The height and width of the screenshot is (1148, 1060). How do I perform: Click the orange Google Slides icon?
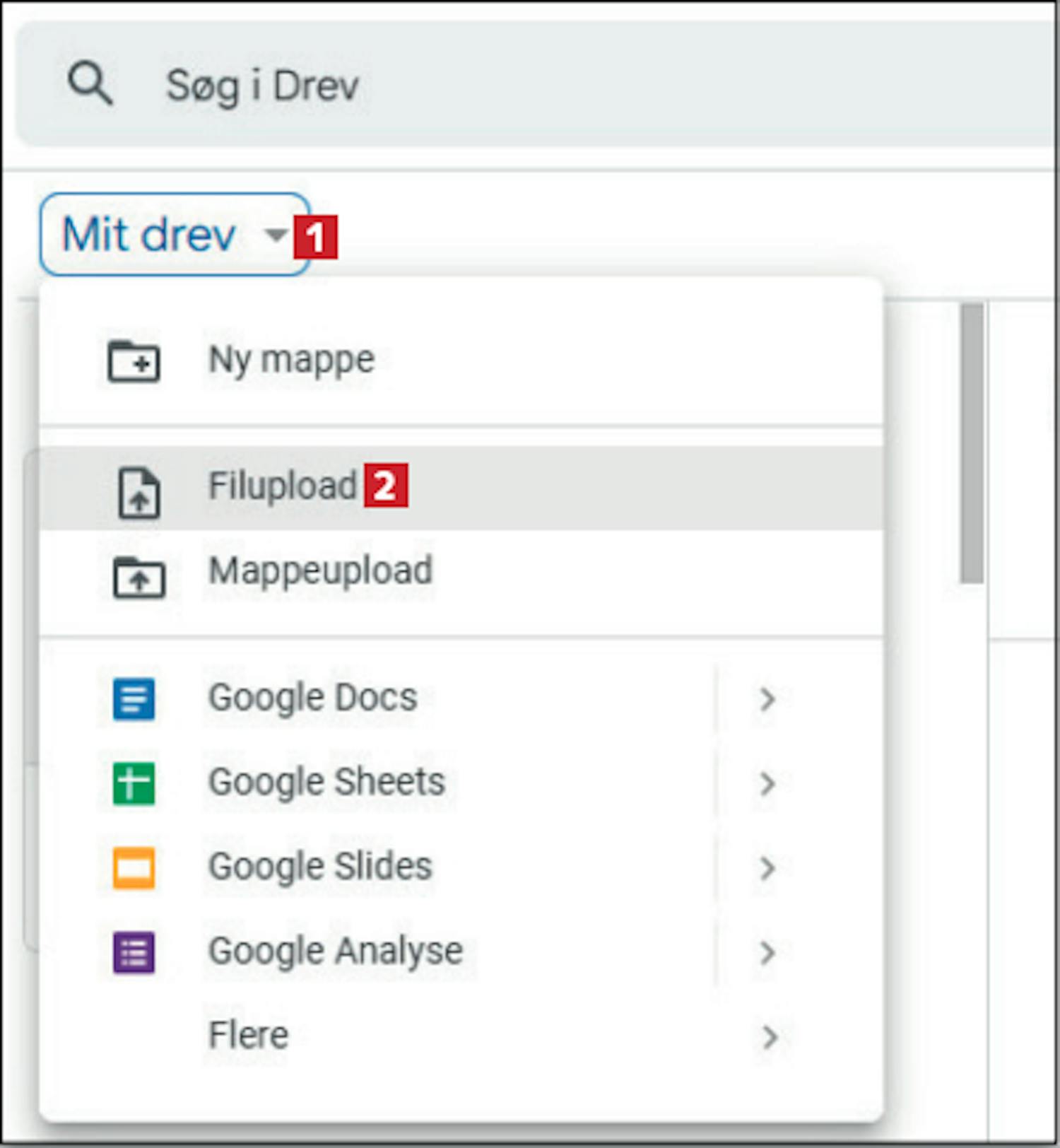tap(134, 867)
